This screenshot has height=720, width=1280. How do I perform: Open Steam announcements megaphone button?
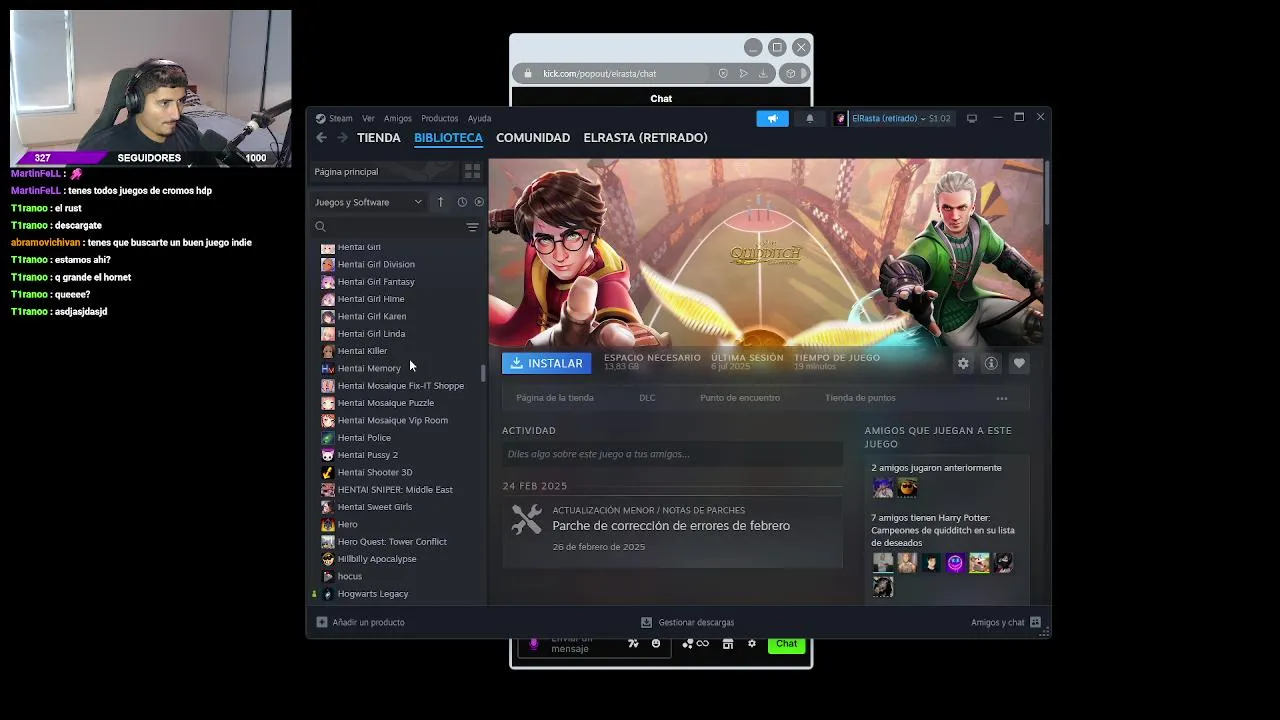[x=772, y=118]
